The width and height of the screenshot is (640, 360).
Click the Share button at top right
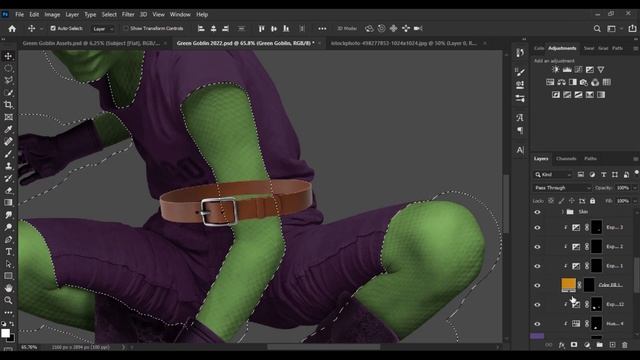pyautogui.click(x=632, y=29)
